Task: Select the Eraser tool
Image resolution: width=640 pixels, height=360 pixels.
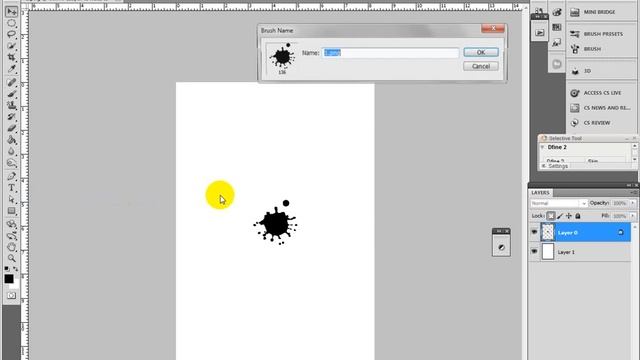Action: click(11, 128)
